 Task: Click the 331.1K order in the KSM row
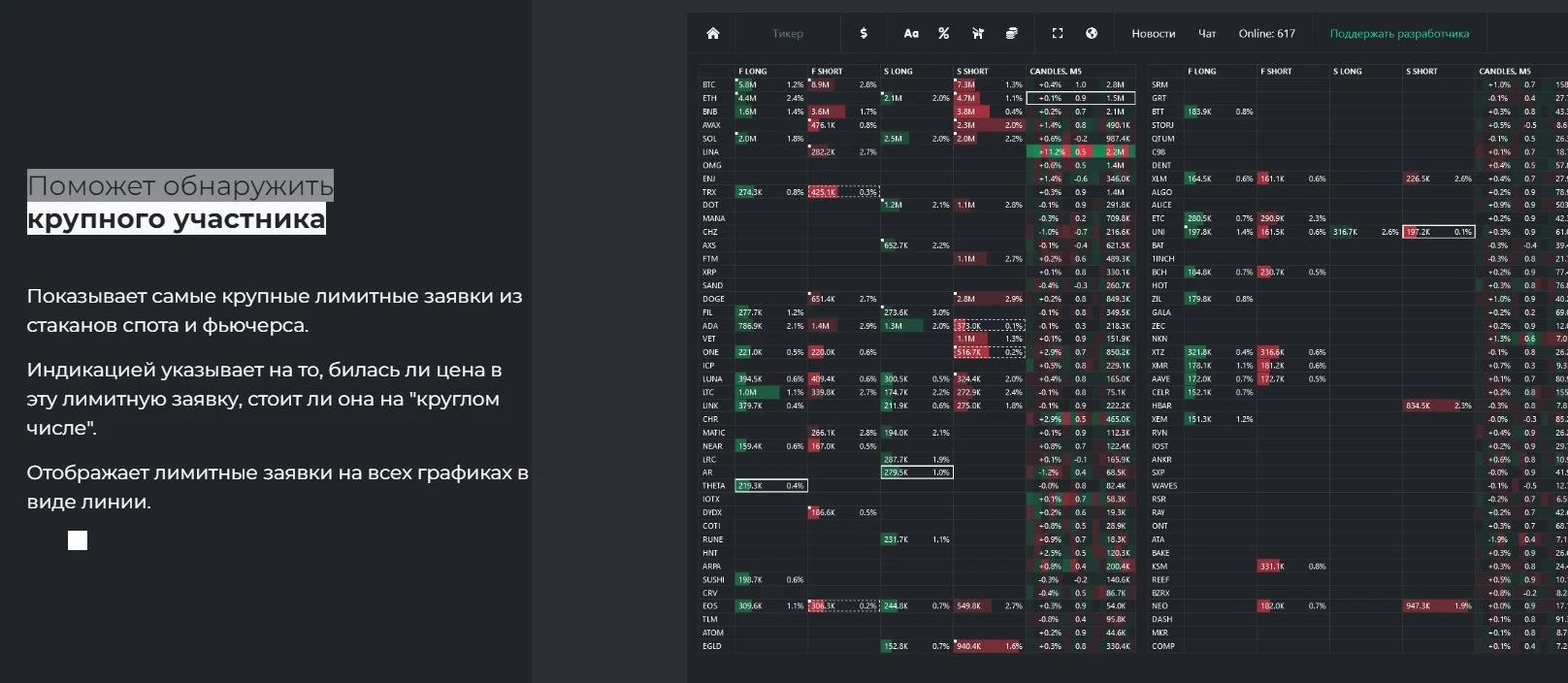(x=1293, y=567)
